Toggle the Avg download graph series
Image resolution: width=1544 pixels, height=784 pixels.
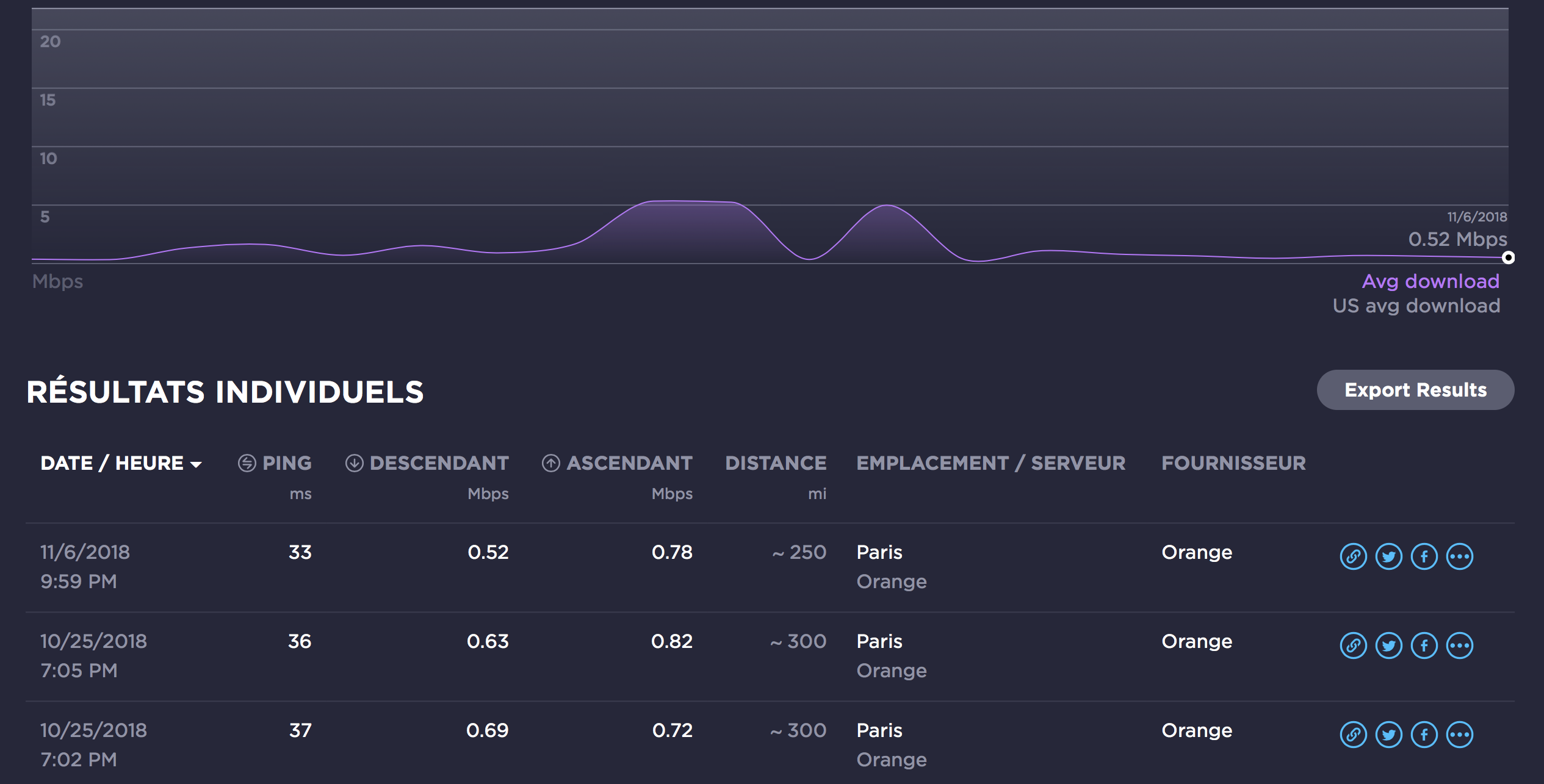[1430, 281]
